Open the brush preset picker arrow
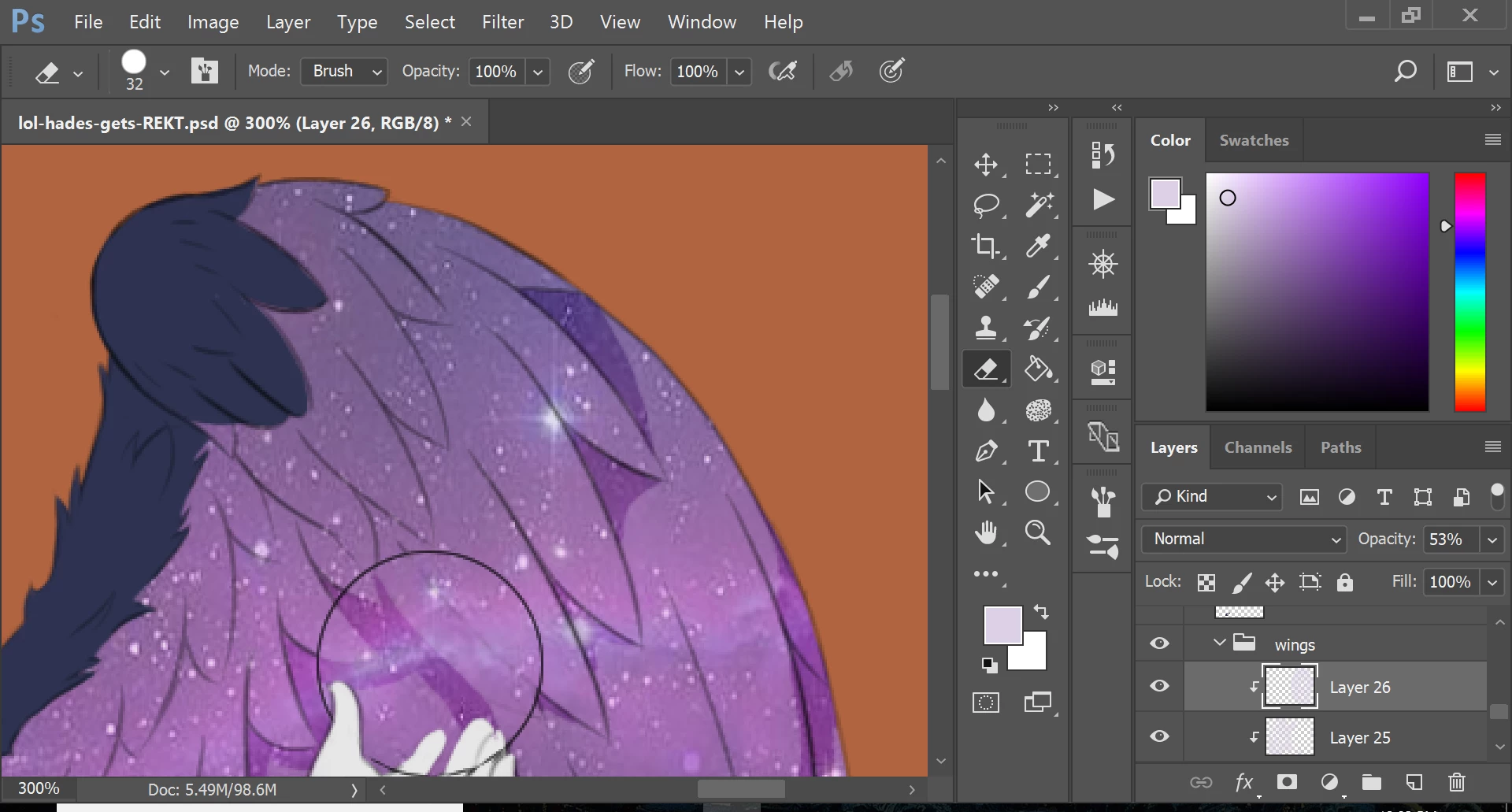Screen dimensions: 1512x812 coord(165,72)
